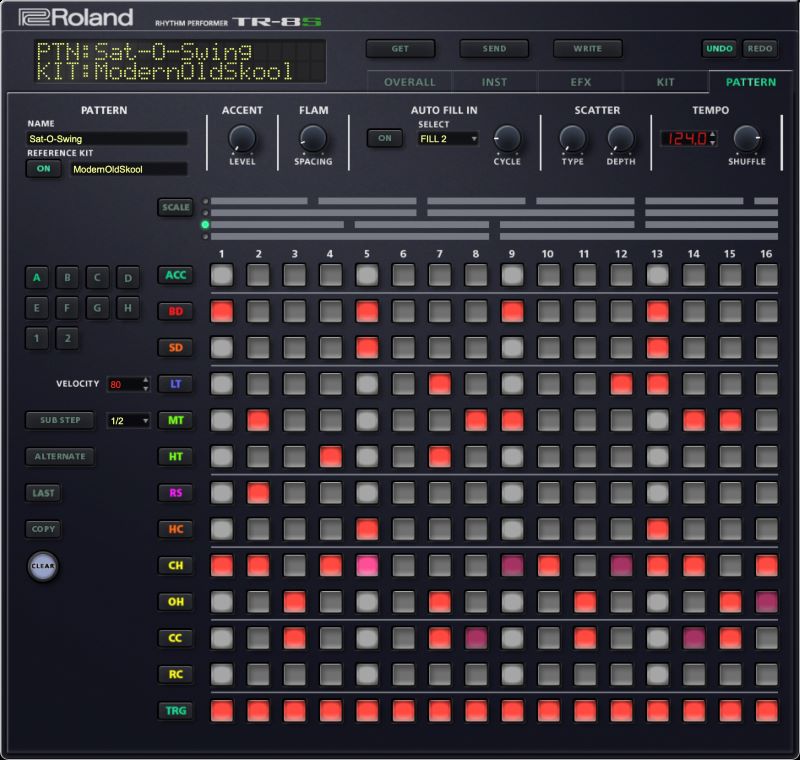Image resolution: width=800 pixels, height=760 pixels.
Task: Click the SCALE button
Action: [176, 207]
